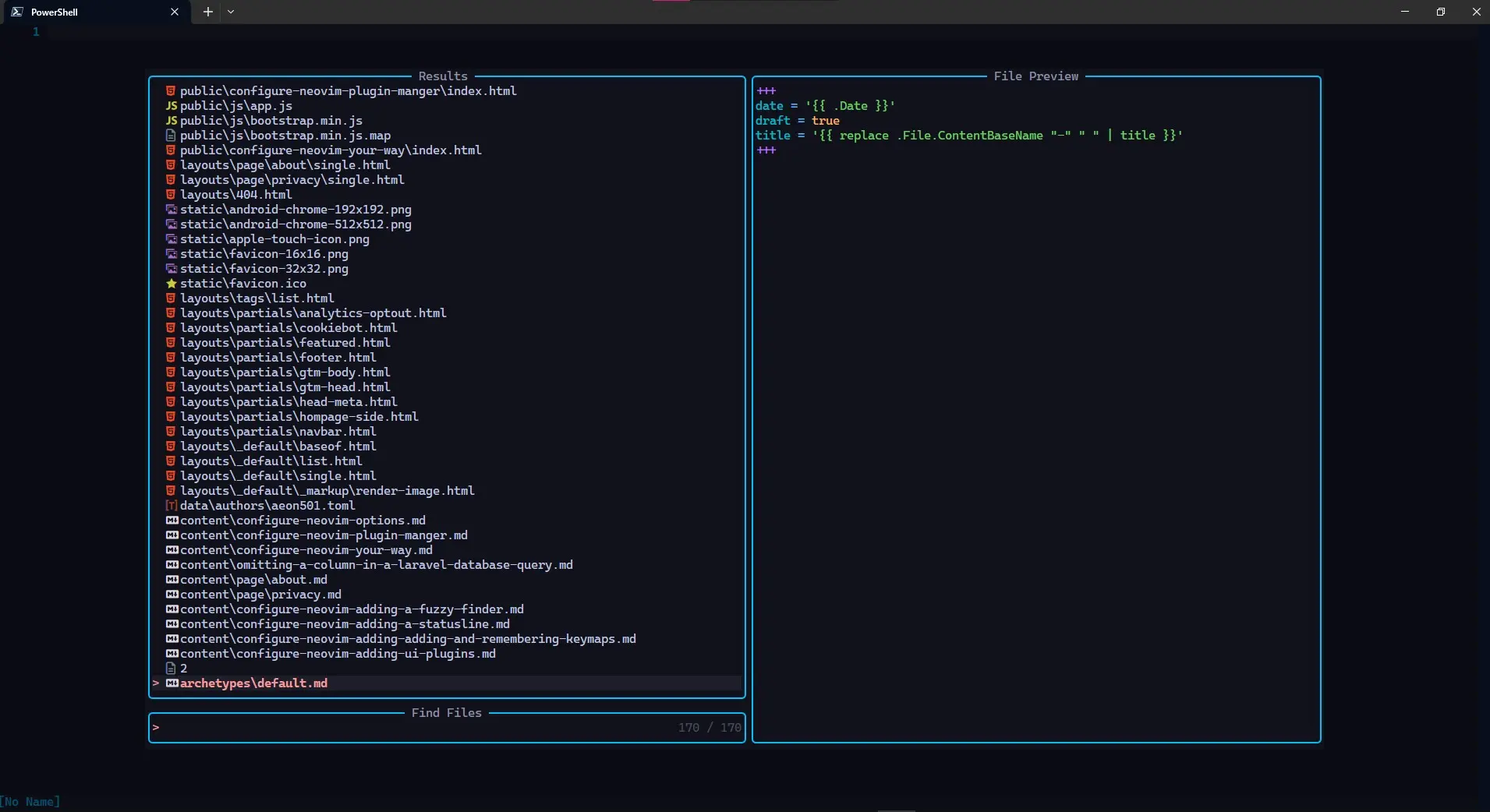This screenshot has height=812, width=1490.
Task: Click the JS icon beside public\js\app.js
Action: [172, 105]
